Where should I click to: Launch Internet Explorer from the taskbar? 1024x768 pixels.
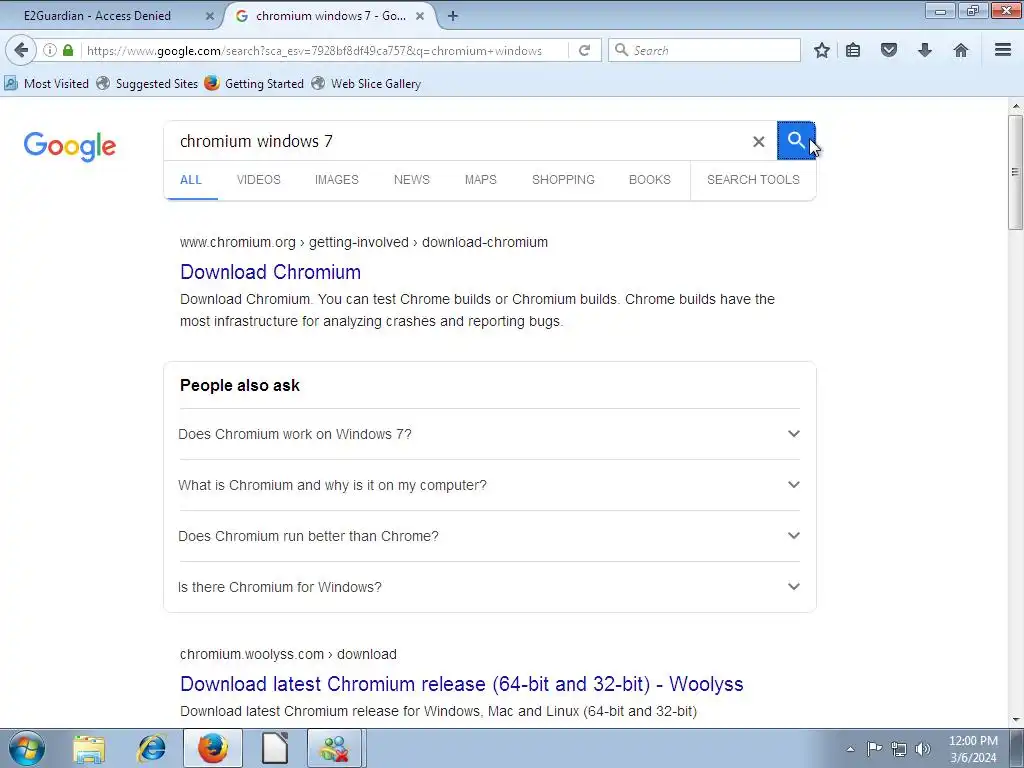coord(152,748)
